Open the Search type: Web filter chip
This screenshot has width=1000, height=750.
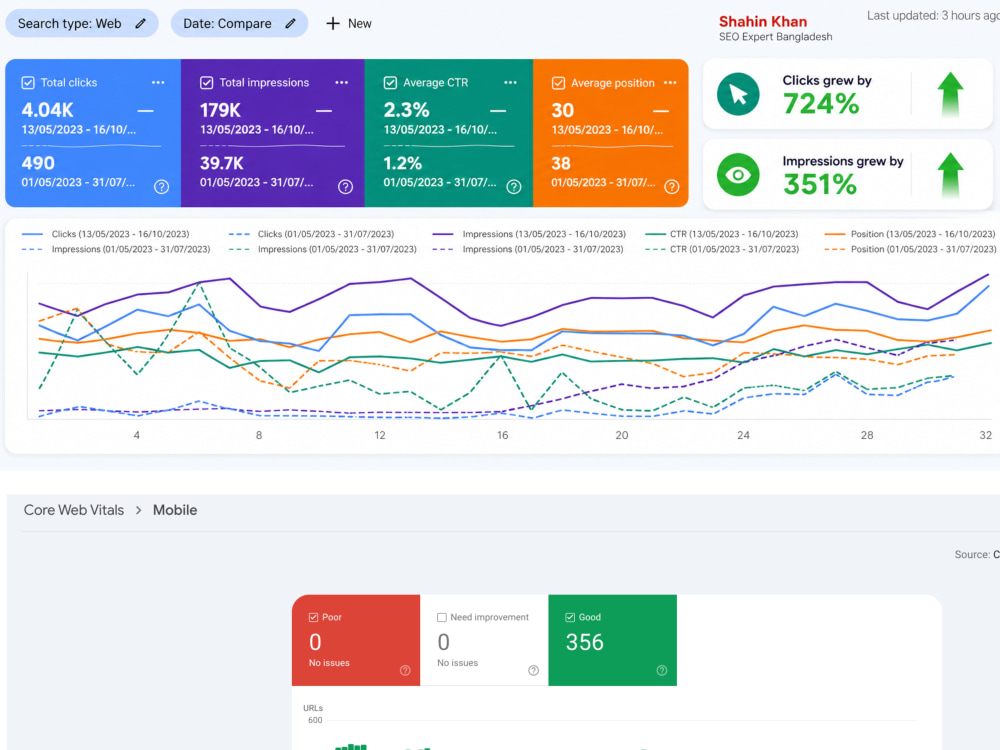coord(82,24)
